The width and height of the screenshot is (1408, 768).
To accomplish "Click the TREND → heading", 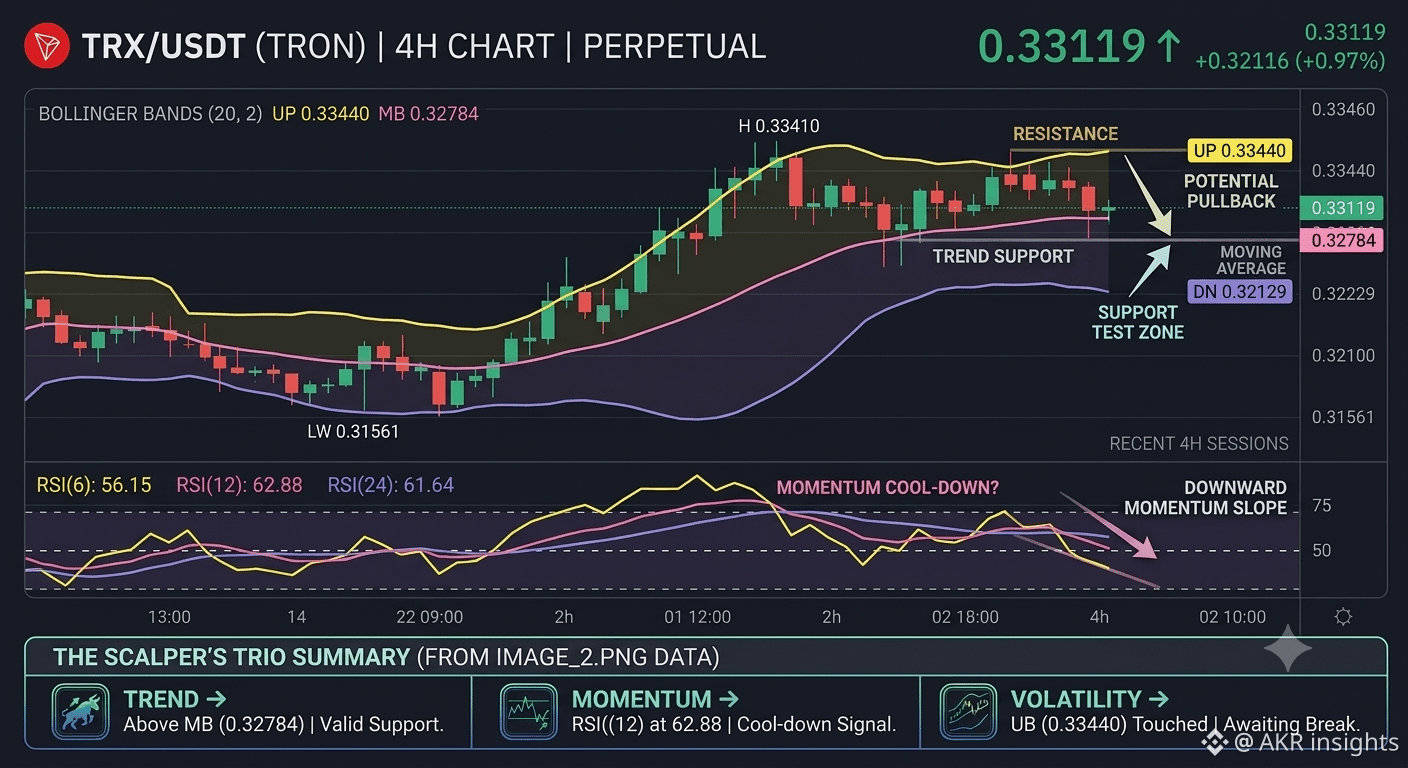I will pyautogui.click(x=175, y=699).
